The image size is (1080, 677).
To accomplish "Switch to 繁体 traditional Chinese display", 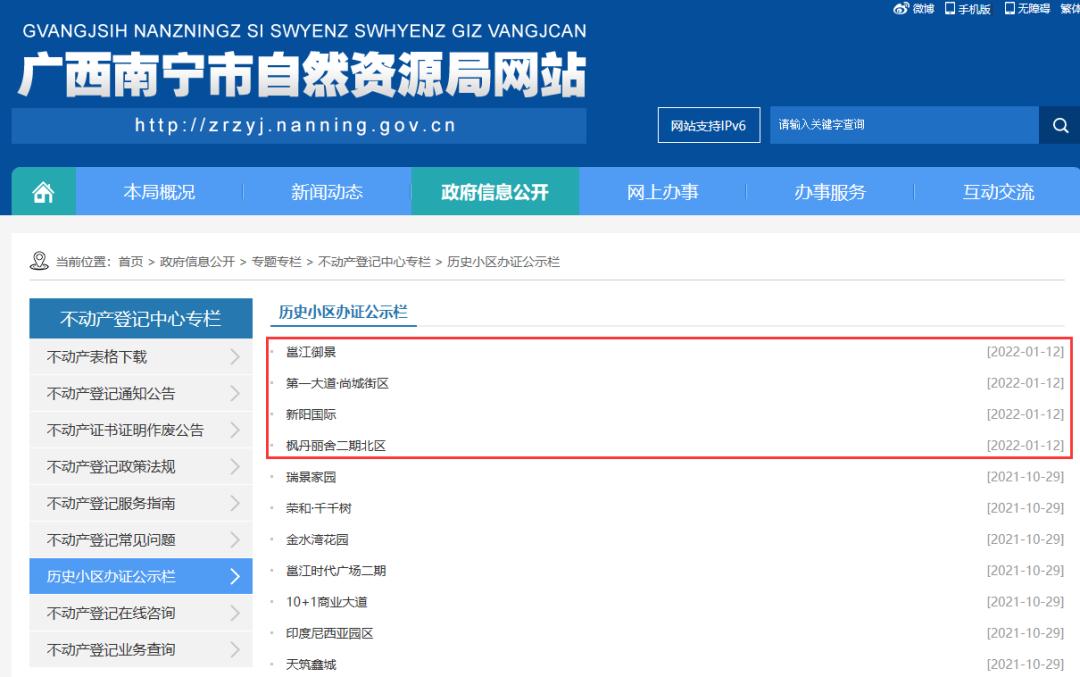I will [x=1069, y=8].
